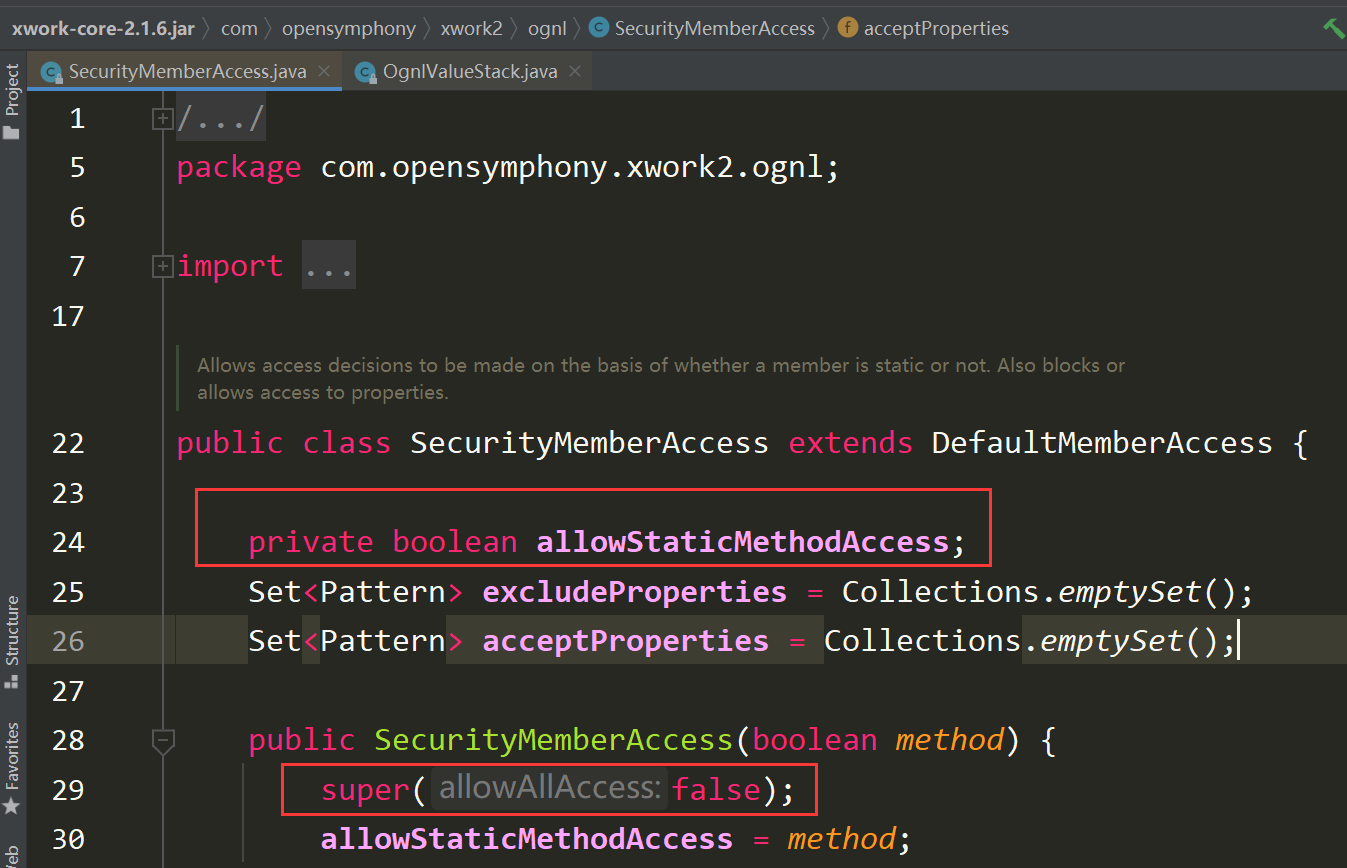Click the excludeProperties field name

(634, 592)
